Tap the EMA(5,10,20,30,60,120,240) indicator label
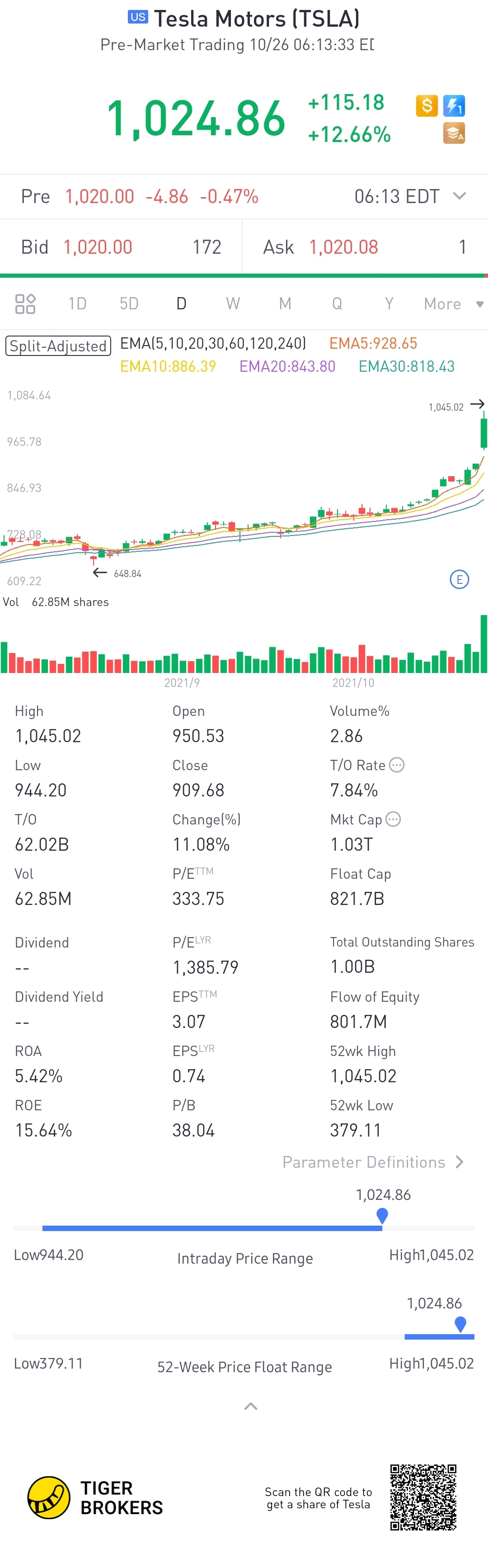This screenshot has width=488, height=1568. pyautogui.click(x=213, y=343)
